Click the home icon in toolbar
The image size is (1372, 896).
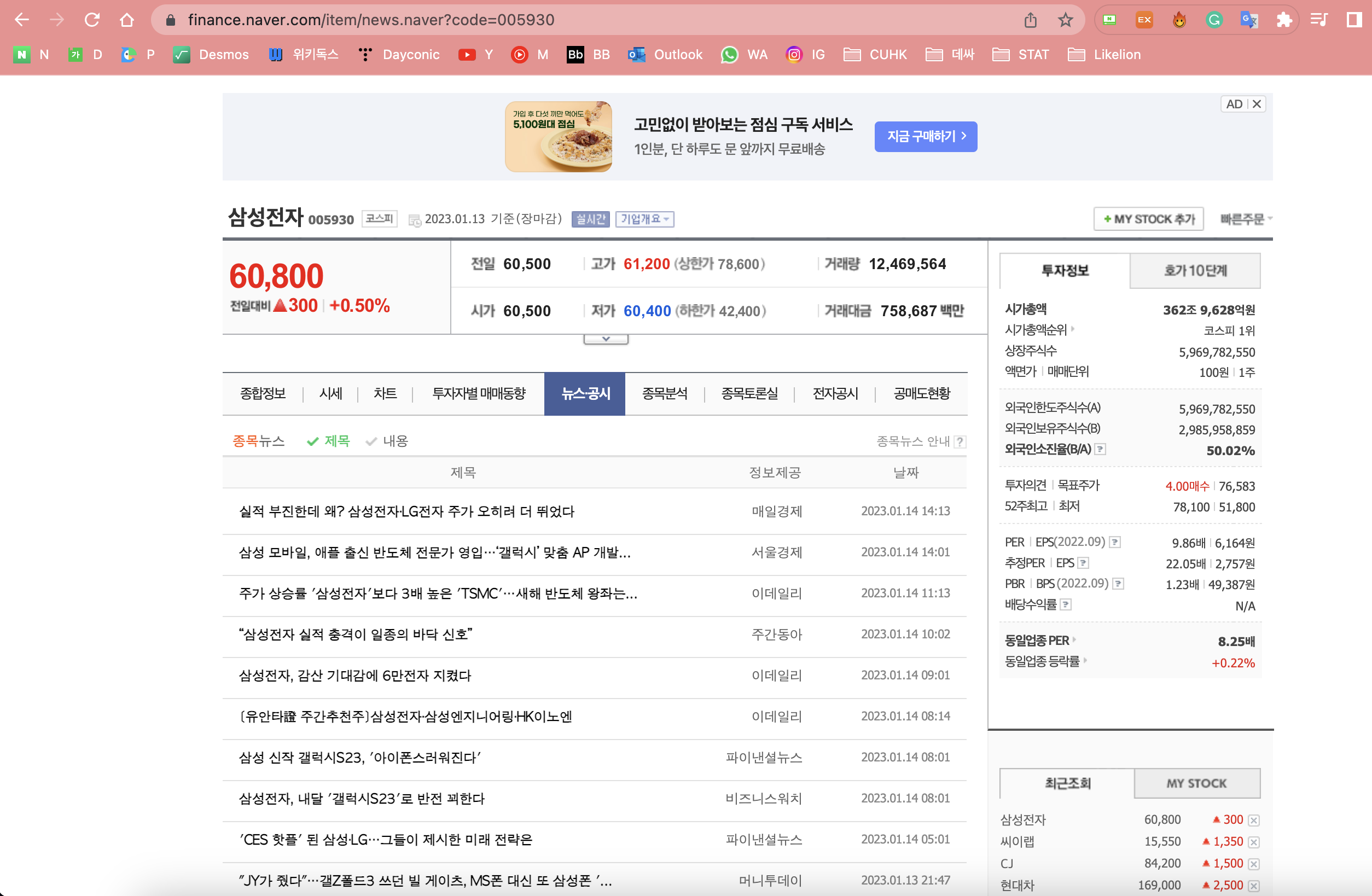(126, 20)
